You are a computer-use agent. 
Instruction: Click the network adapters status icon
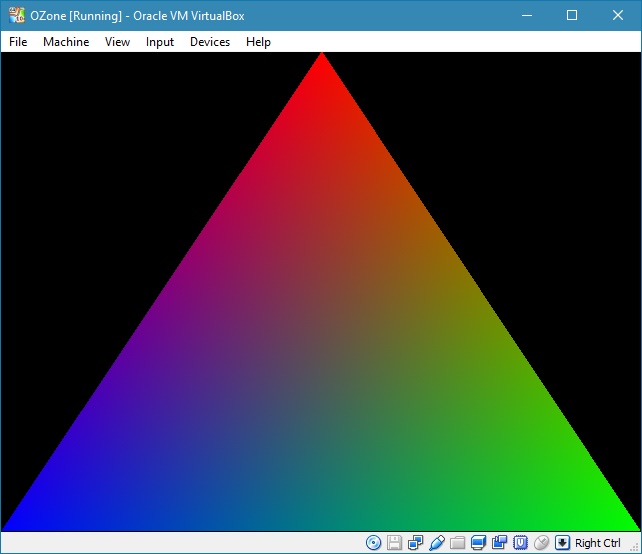click(416, 543)
